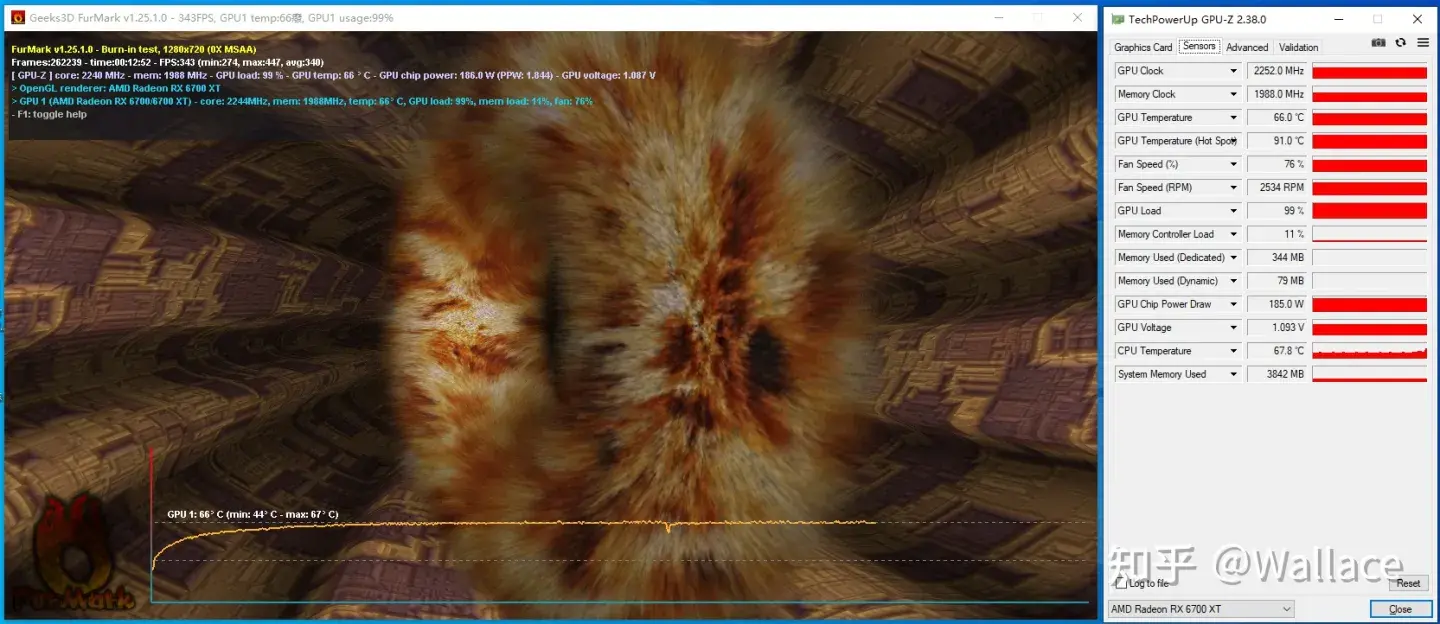Click the GPU Load value 99 %
Image resolution: width=1440 pixels, height=624 pixels.
[1277, 211]
